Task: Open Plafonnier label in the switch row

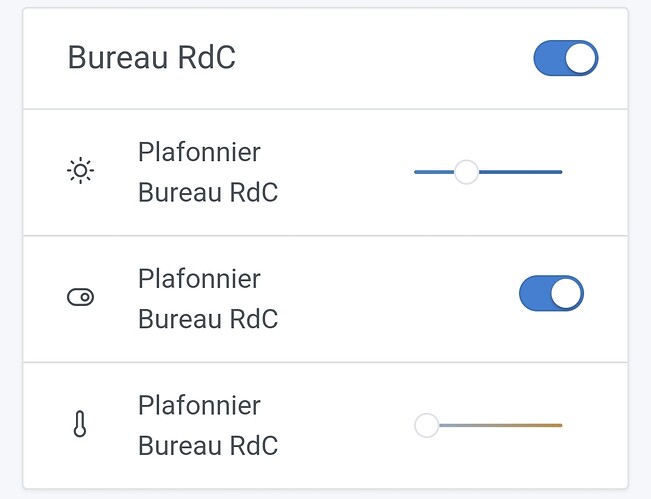Action: (199, 279)
